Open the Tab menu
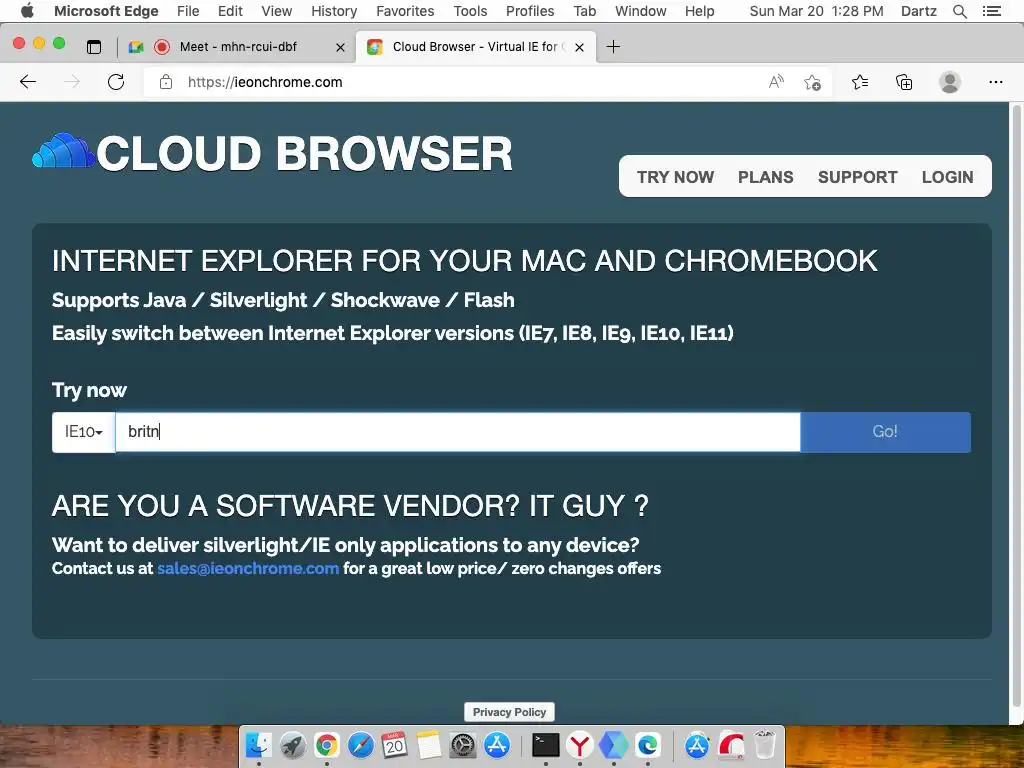1024x768 pixels. [584, 11]
